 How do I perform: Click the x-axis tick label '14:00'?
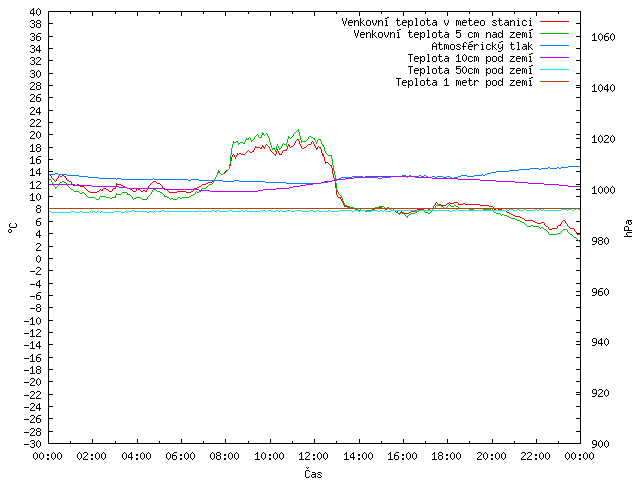click(x=358, y=456)
